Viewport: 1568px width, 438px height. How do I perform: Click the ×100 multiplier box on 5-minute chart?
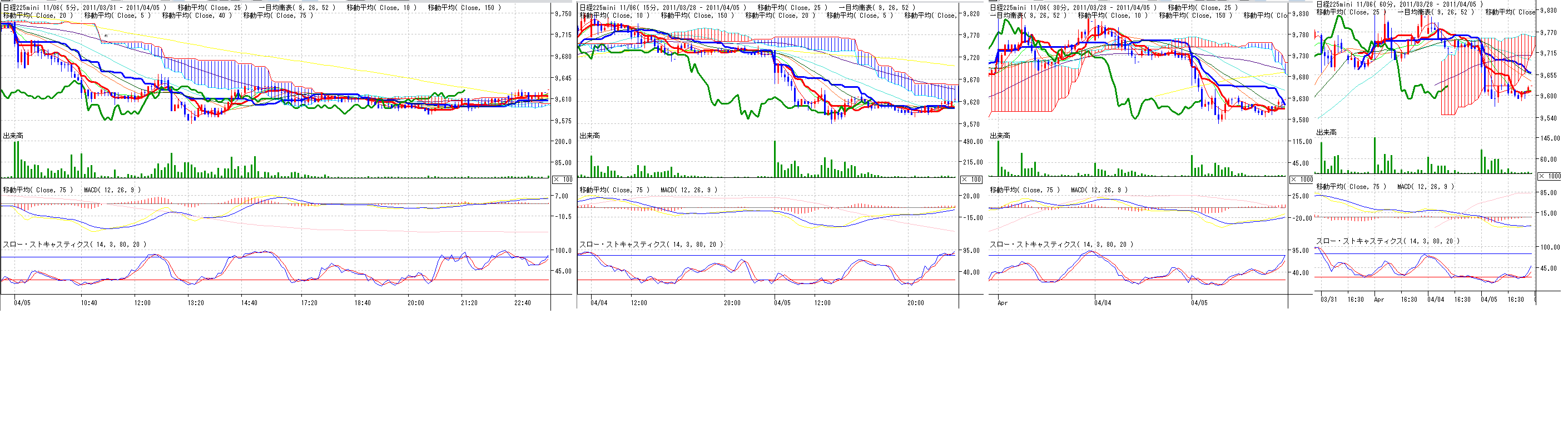tap(563, 180)
